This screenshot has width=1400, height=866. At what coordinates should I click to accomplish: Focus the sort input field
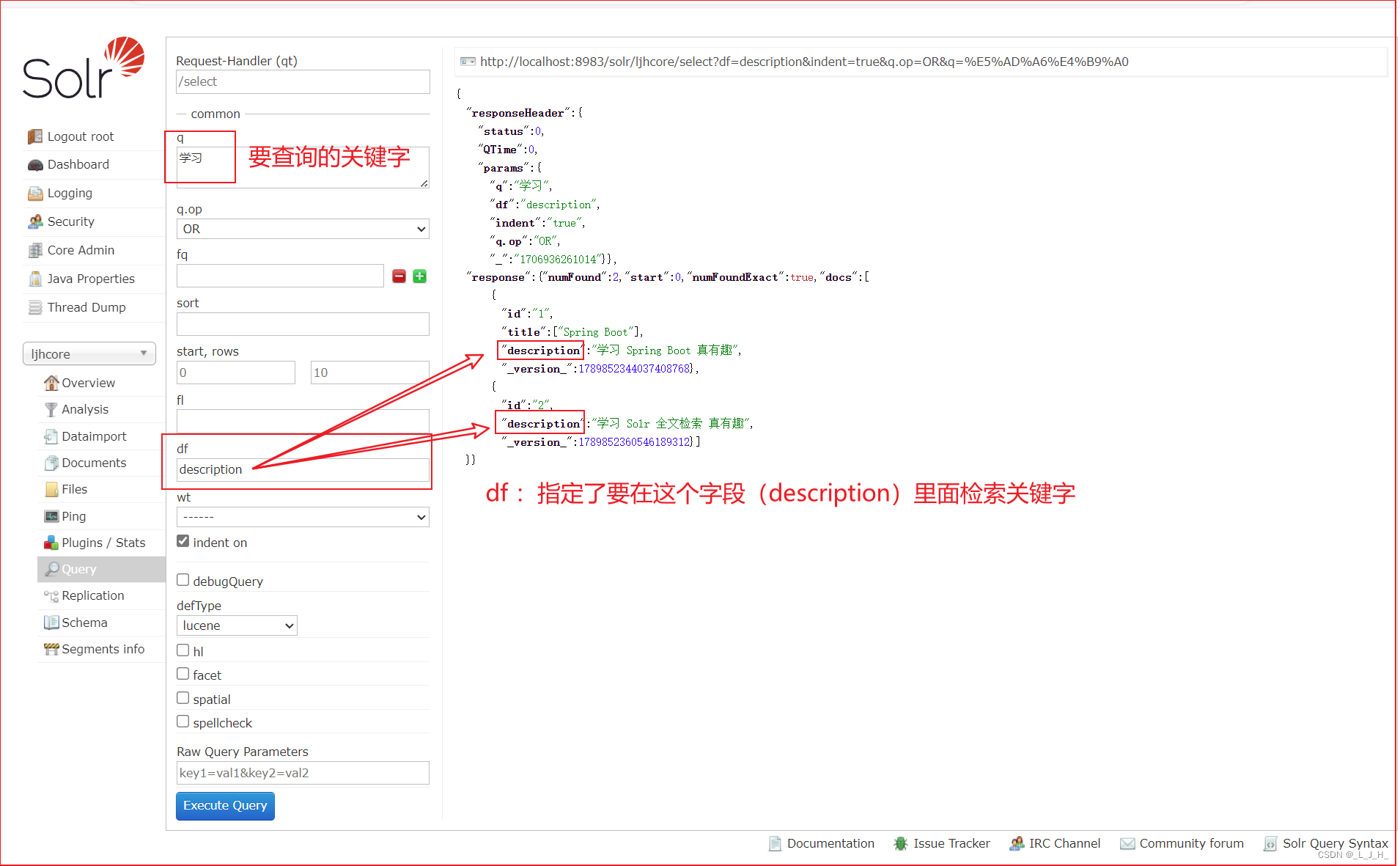tap(303, 324)
